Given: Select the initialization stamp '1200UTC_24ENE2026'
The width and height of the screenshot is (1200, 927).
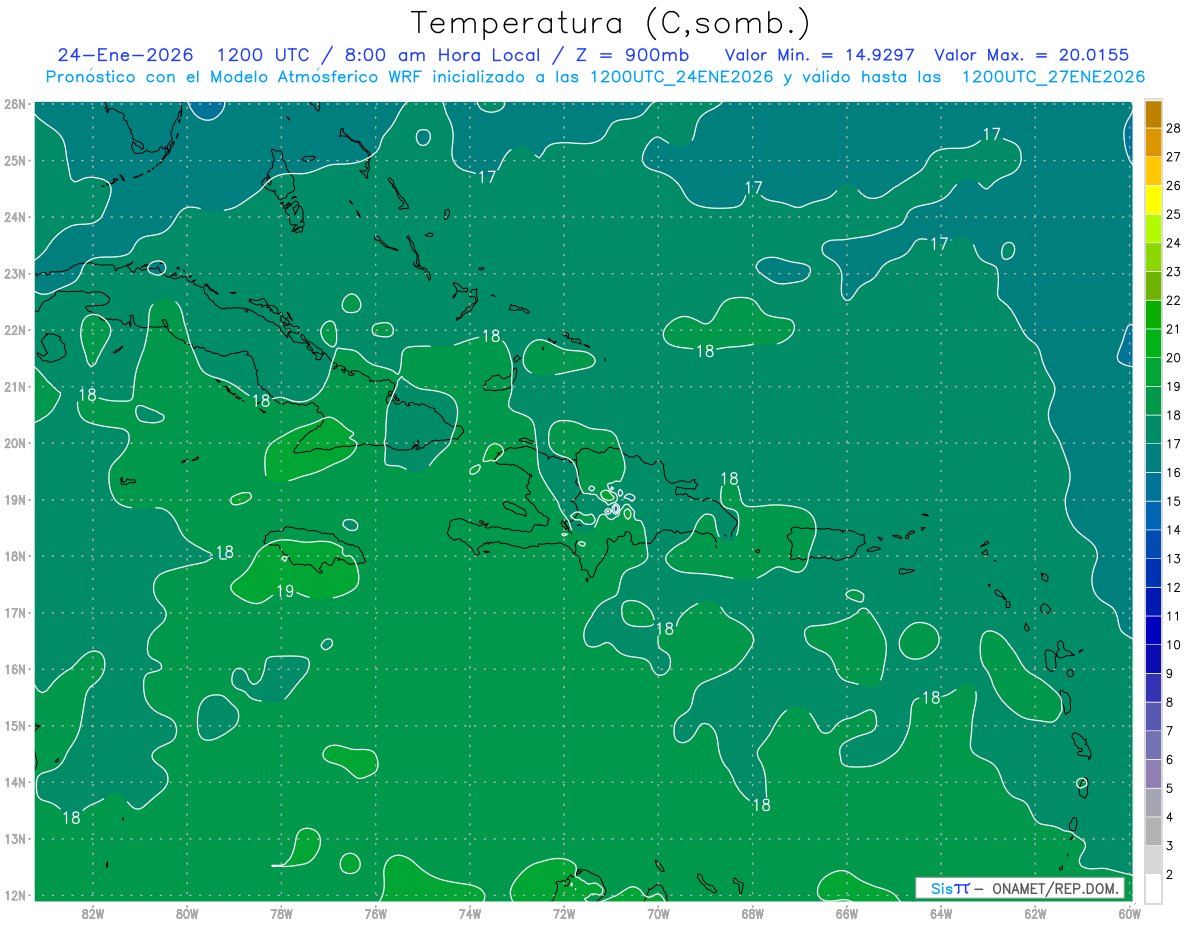Looking at the screenshot, I should pyautogui.click(x=681, y=77).
